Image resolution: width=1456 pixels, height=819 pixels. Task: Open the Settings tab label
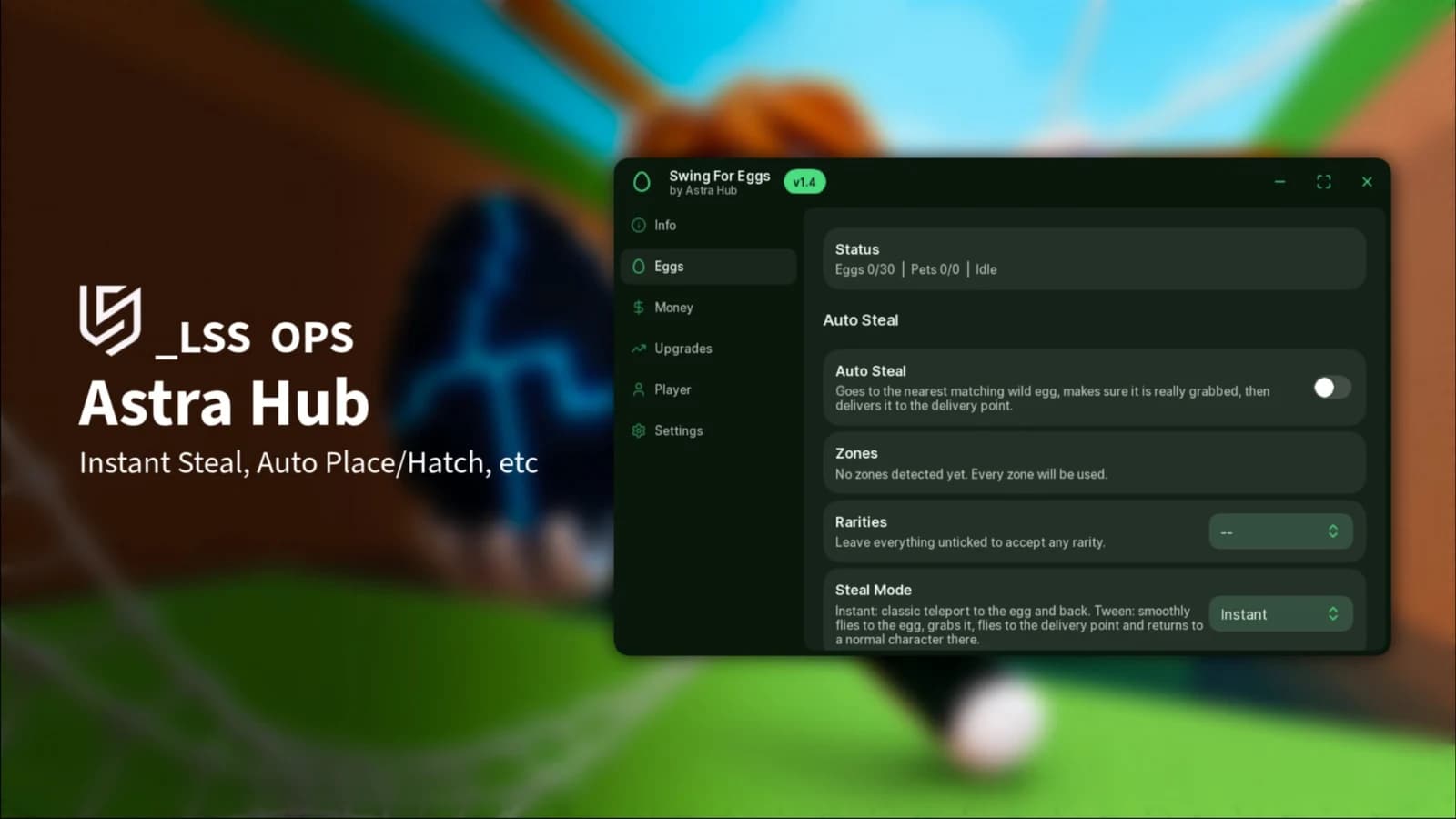pyautogui.click(x=679, y=430)
